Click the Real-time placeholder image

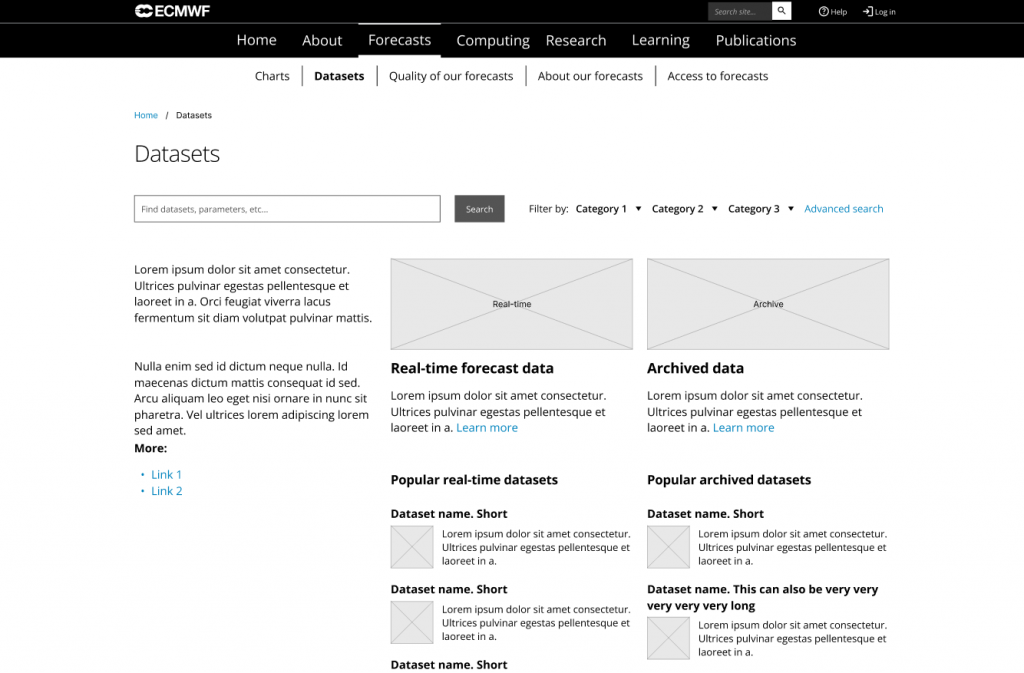click(x=511, y=303)
